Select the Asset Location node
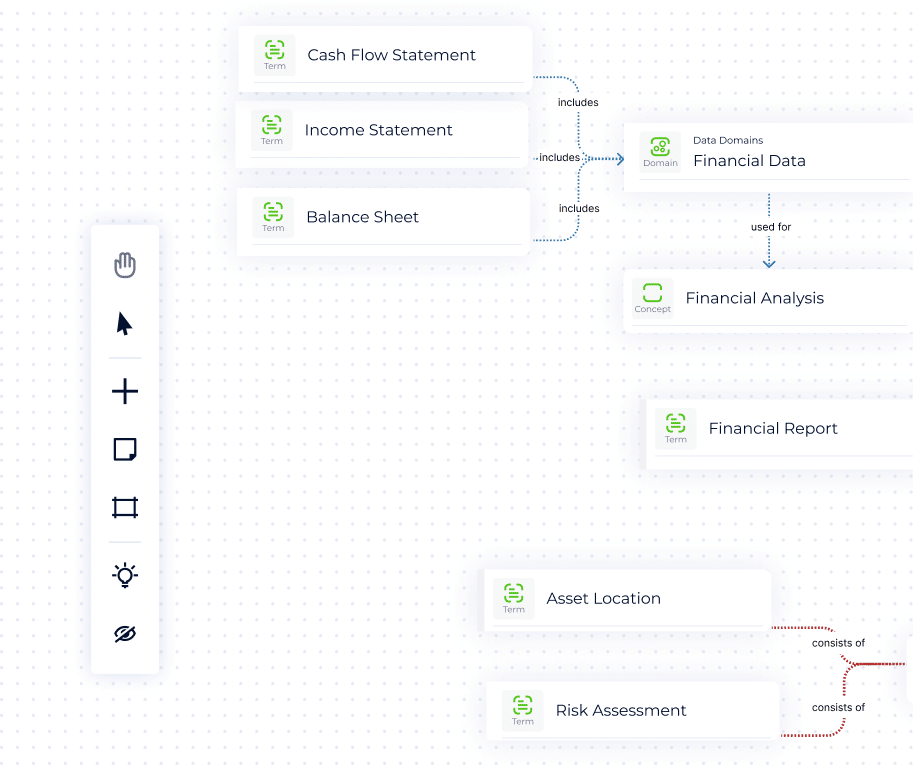 (603, 598)
